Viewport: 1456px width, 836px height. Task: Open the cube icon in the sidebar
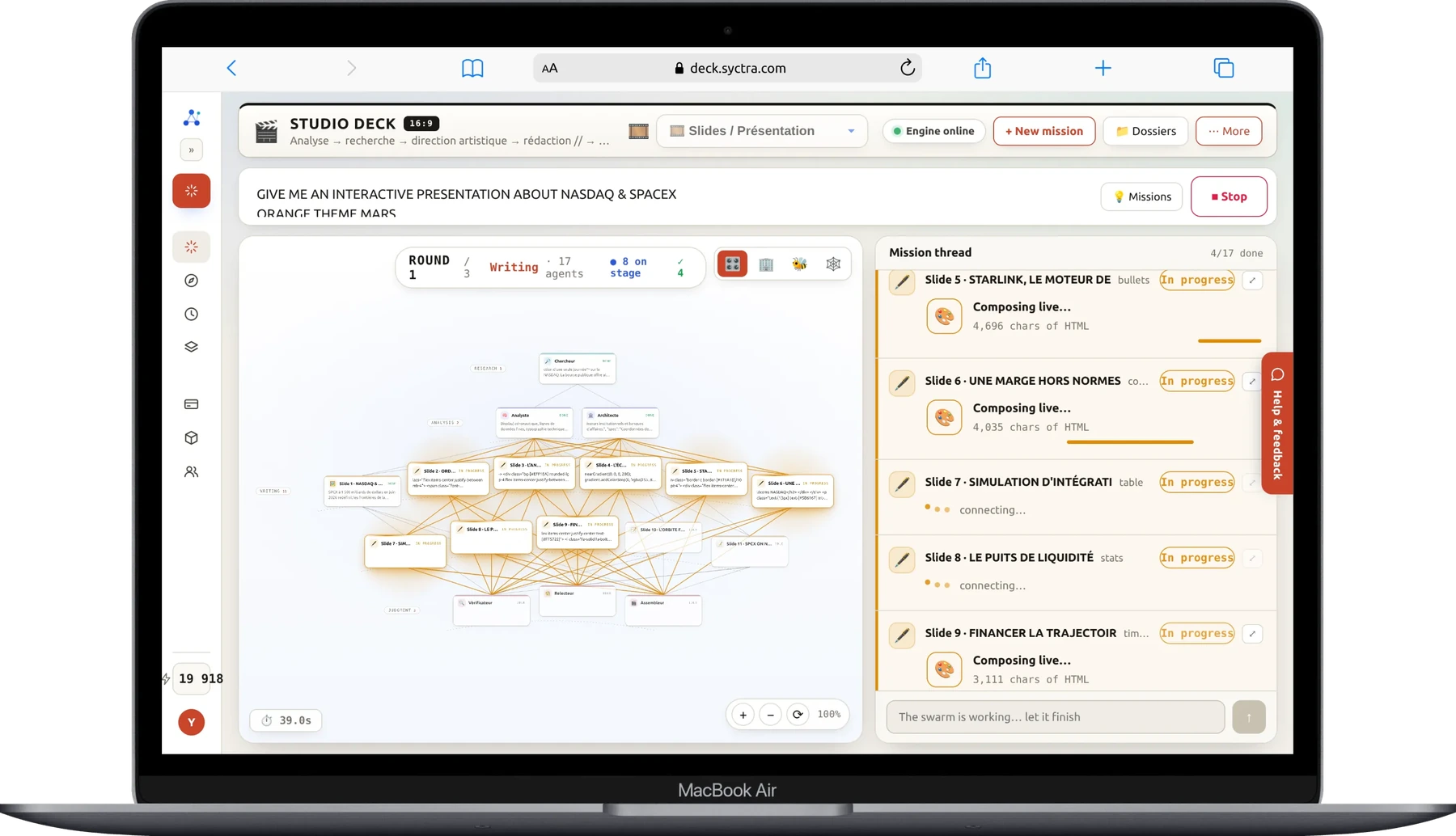(x=192, y=437)
